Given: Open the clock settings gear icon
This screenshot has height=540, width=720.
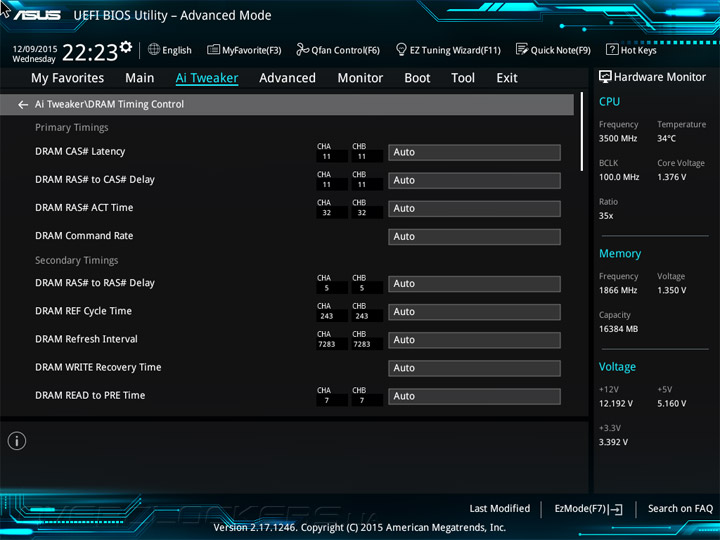Looking at the screenshot, I should click(126, 46).
